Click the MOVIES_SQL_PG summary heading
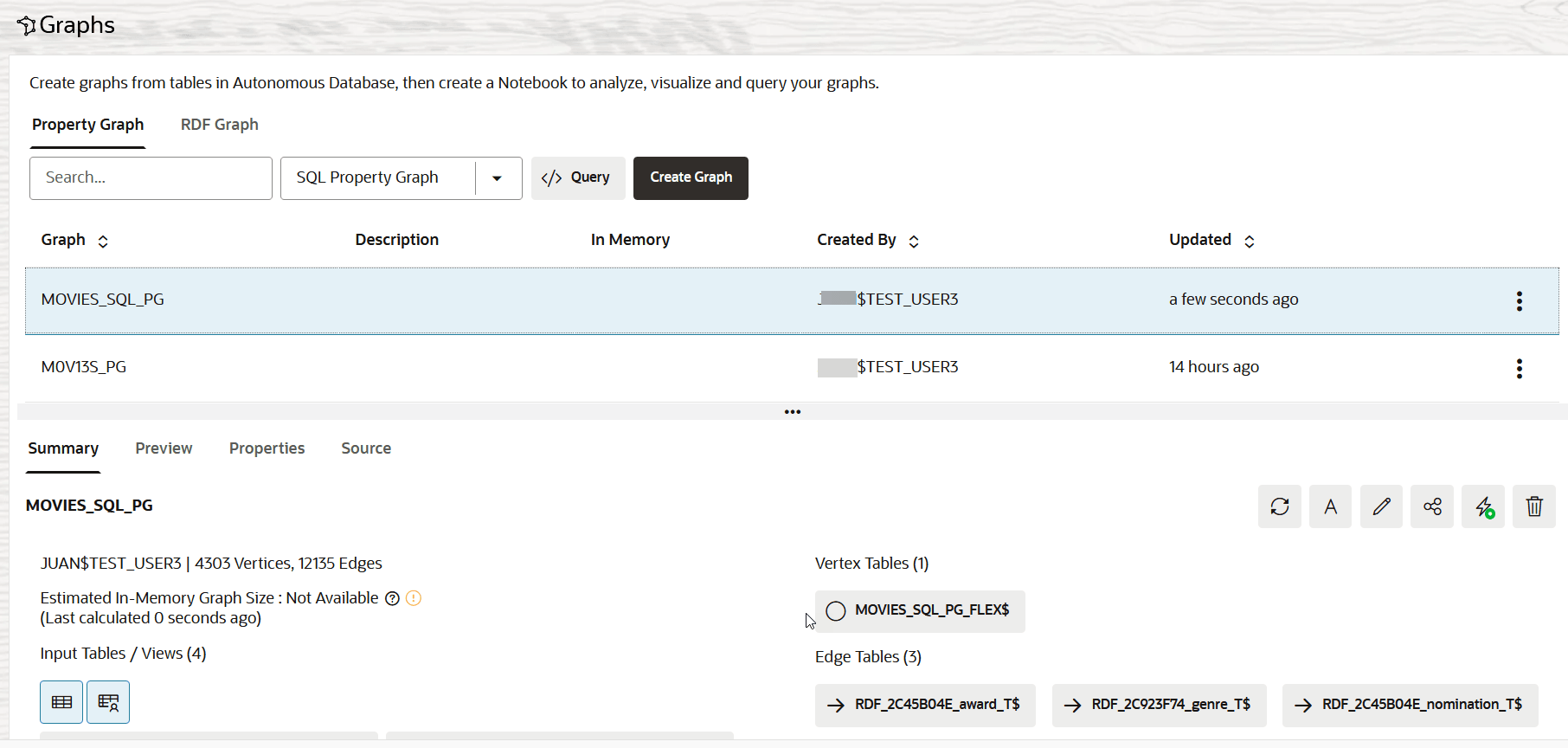 click(x=89, y=506)
